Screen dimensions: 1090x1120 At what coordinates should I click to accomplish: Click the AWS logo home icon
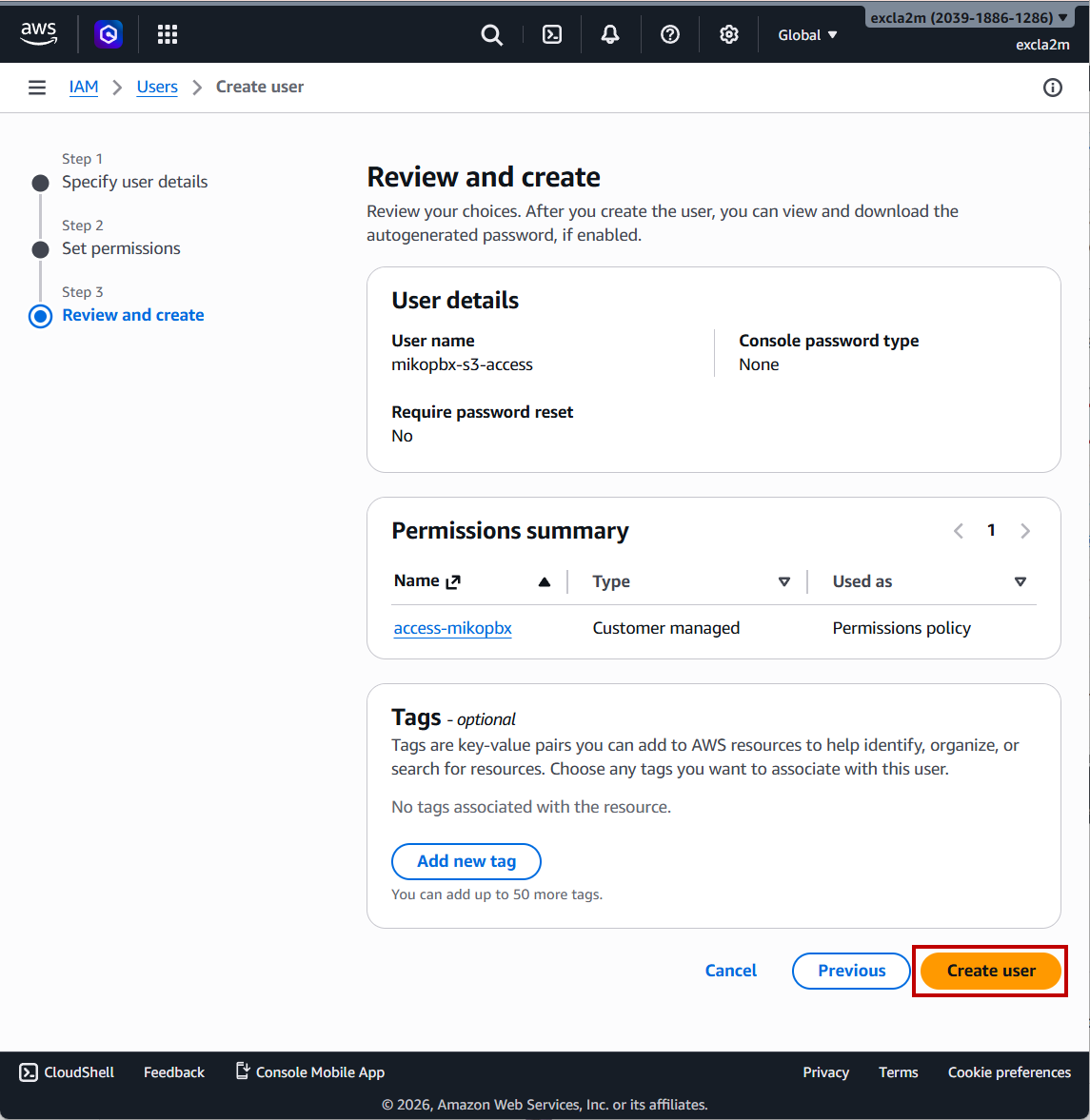tap(39, 33)
